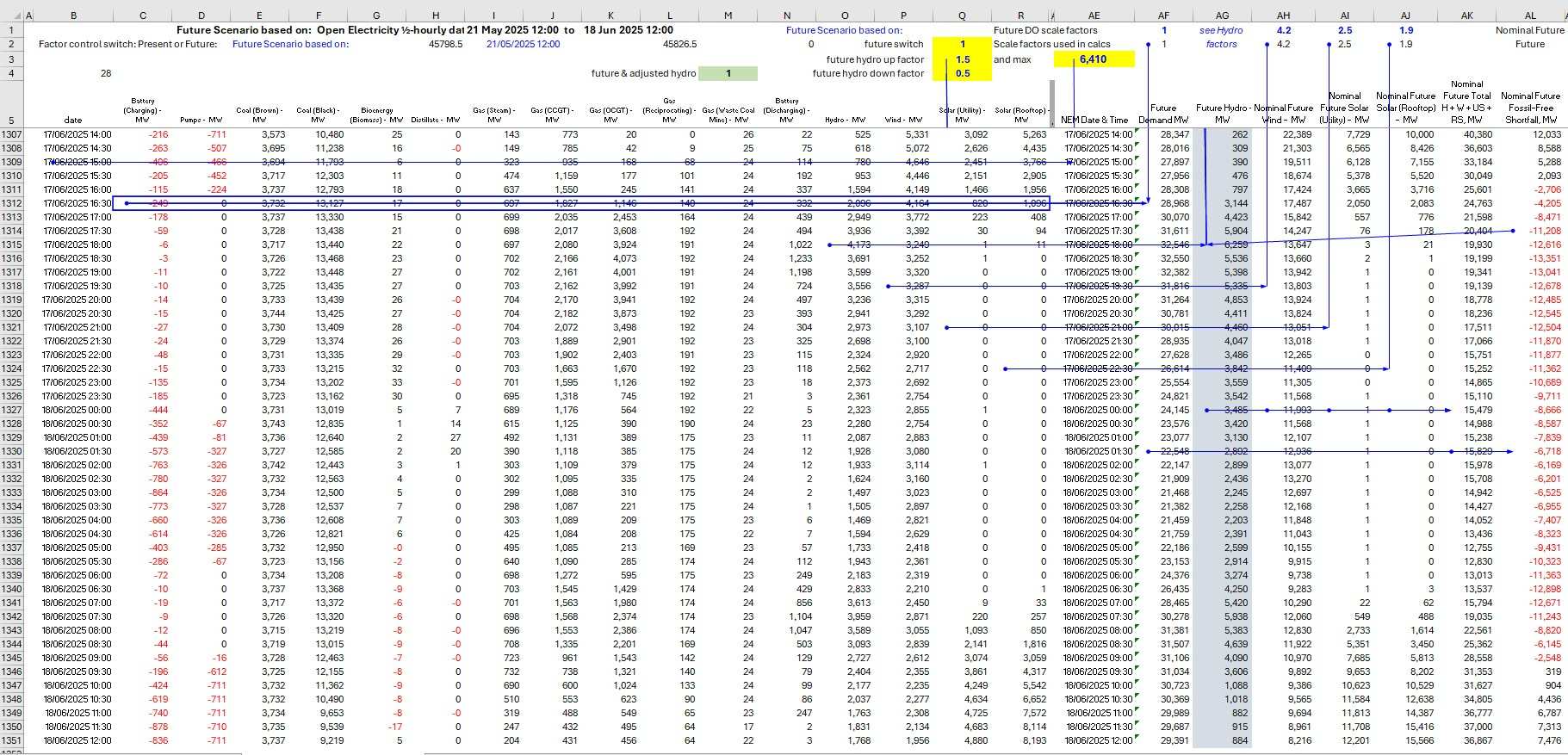
Task: Click the Select All corner of the sheet
Action: (x=11, y=15)
